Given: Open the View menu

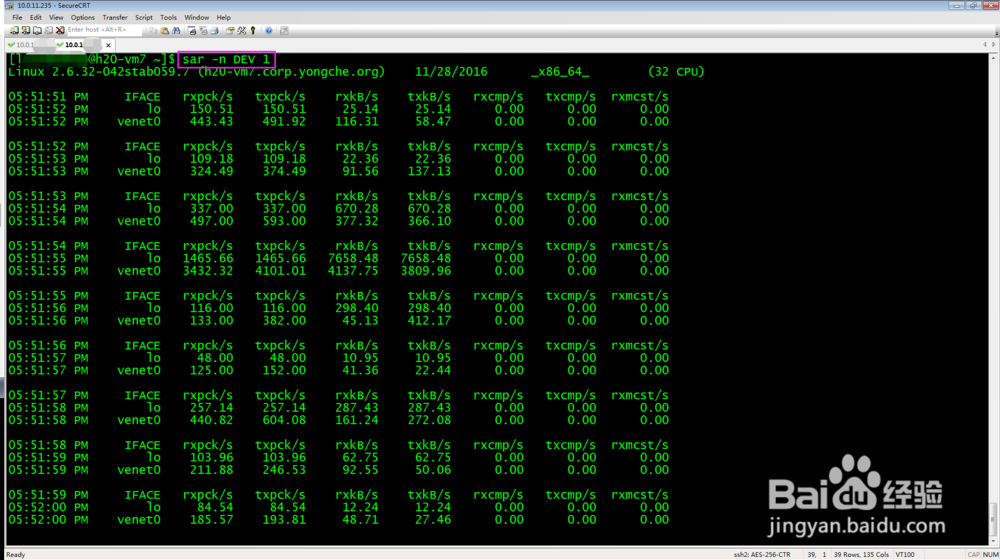Looking at the screenshot, I should (x=56, y=17).
